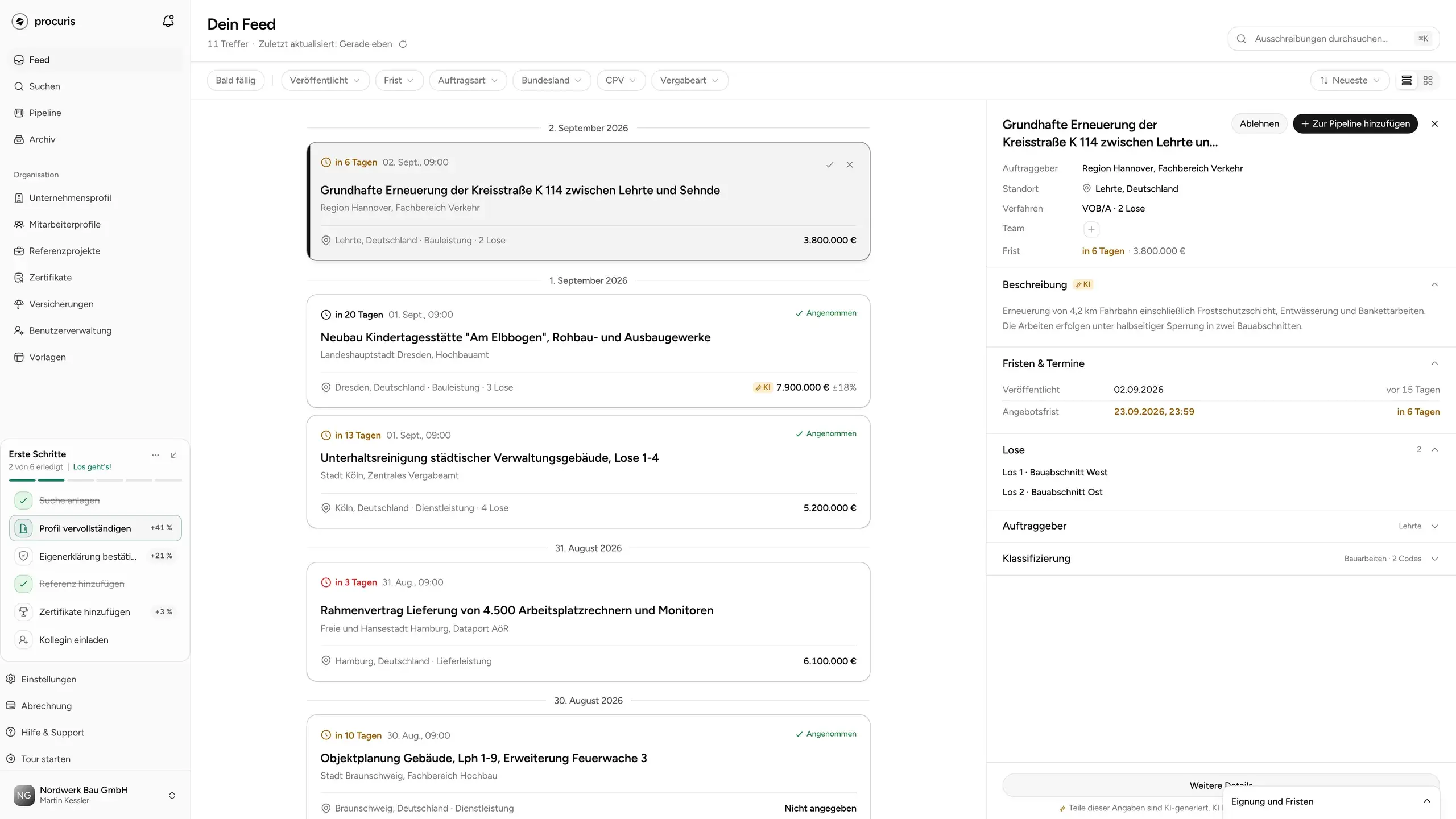Open Mitarbeiterprofile page

click(x=96, y=224)
